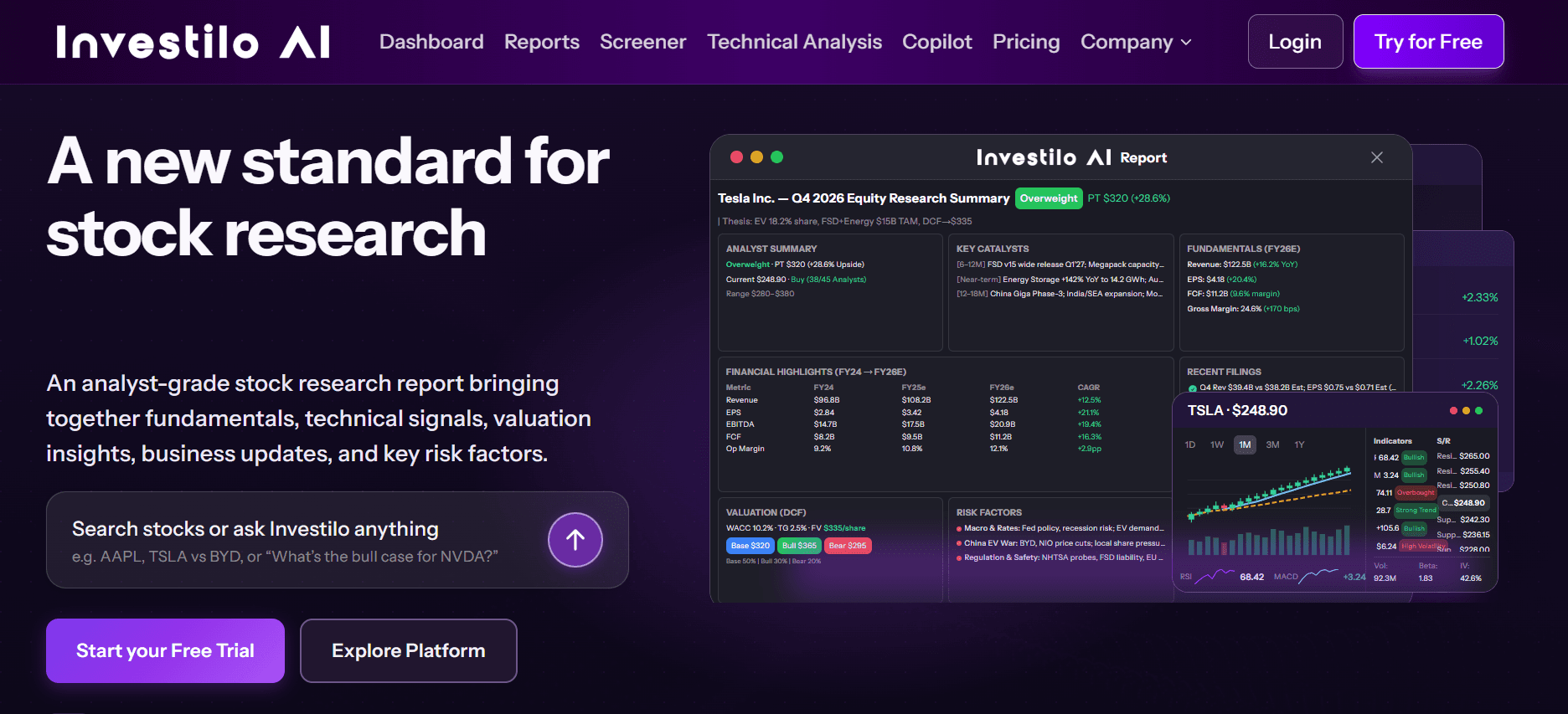Expand the Company menu chevron
The height and width of the screenshot is (714, 1568).
coord(1186,42)
